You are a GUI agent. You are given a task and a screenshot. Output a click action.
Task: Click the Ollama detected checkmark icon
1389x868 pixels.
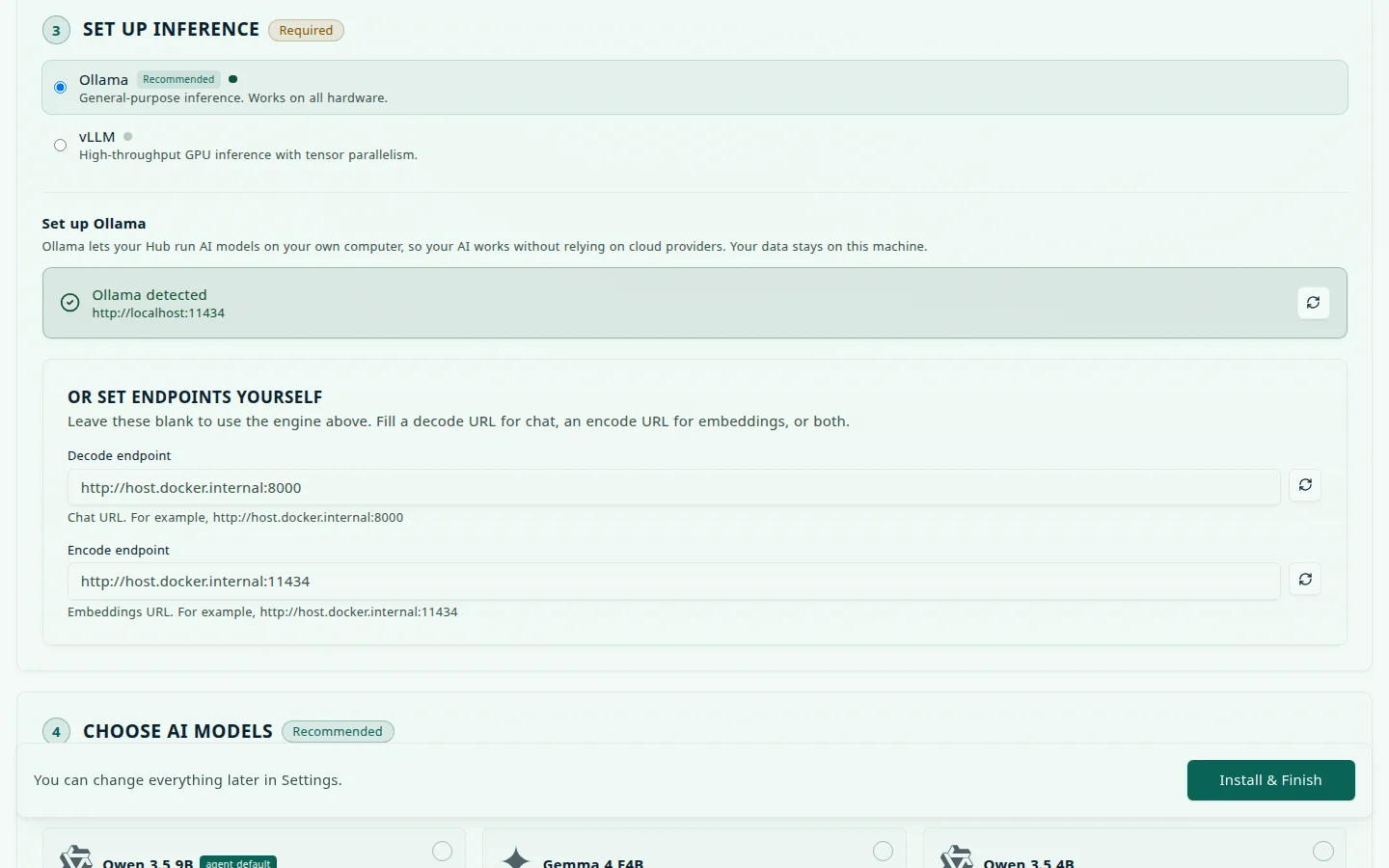[x=70, y=303]
